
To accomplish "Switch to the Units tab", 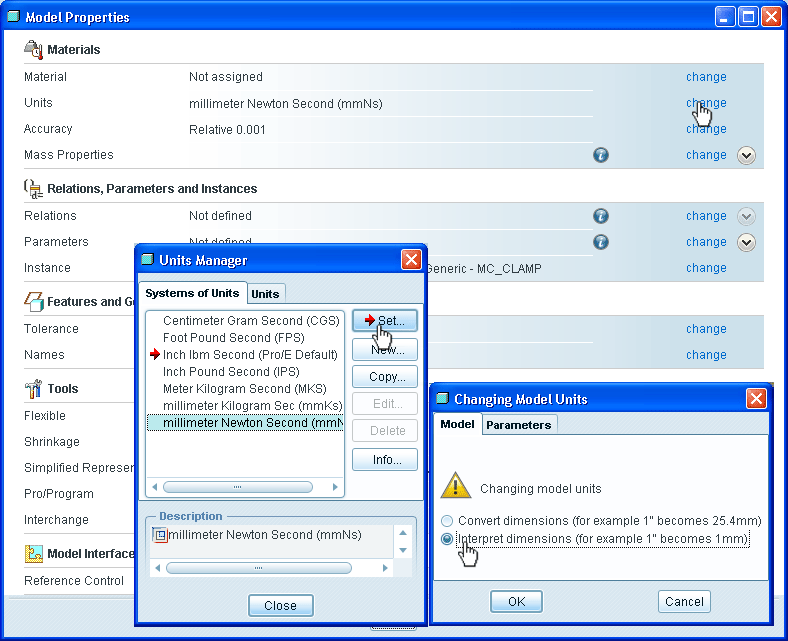I will 265,293.
